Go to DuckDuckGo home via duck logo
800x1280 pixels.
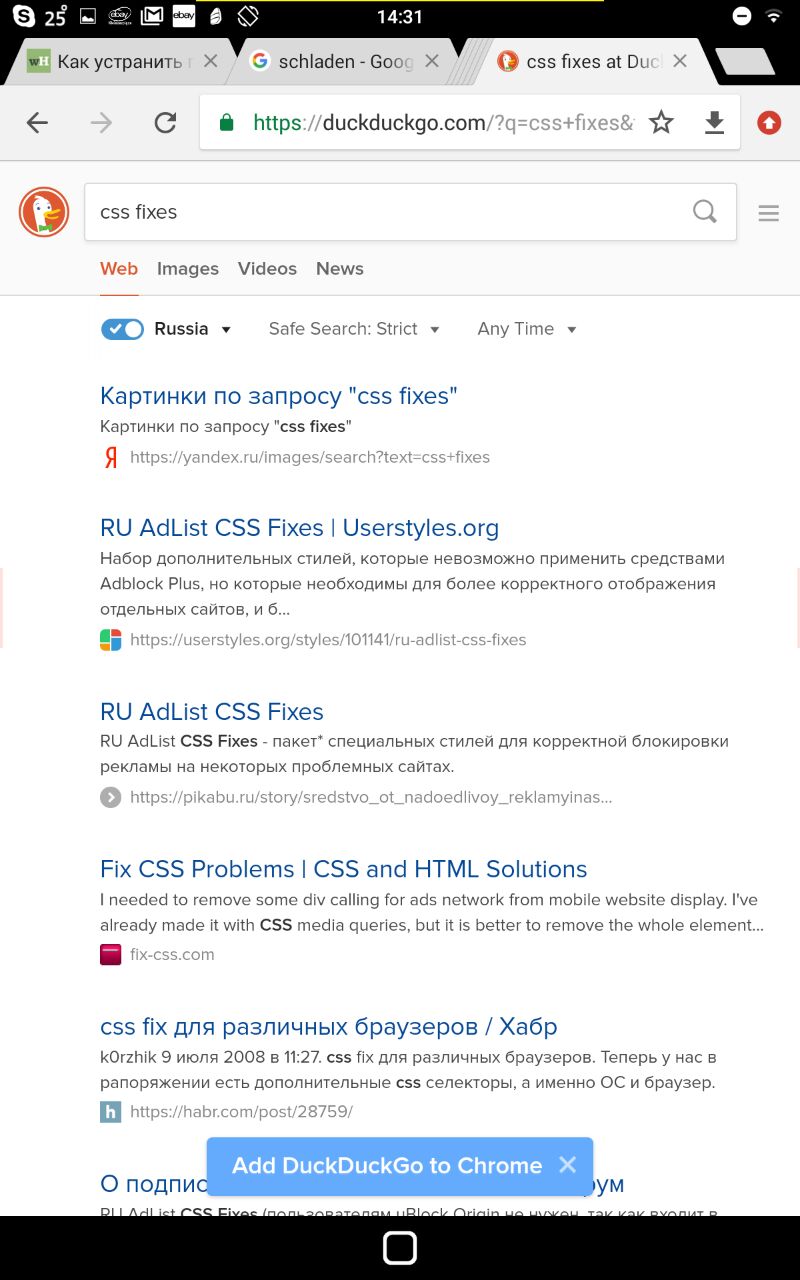coord(44,212)
